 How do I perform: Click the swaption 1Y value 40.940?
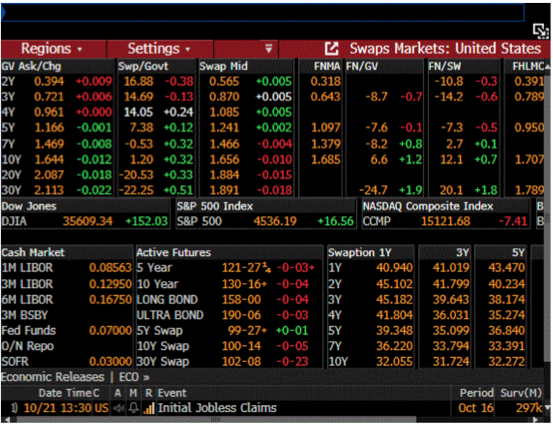[394, 268]
